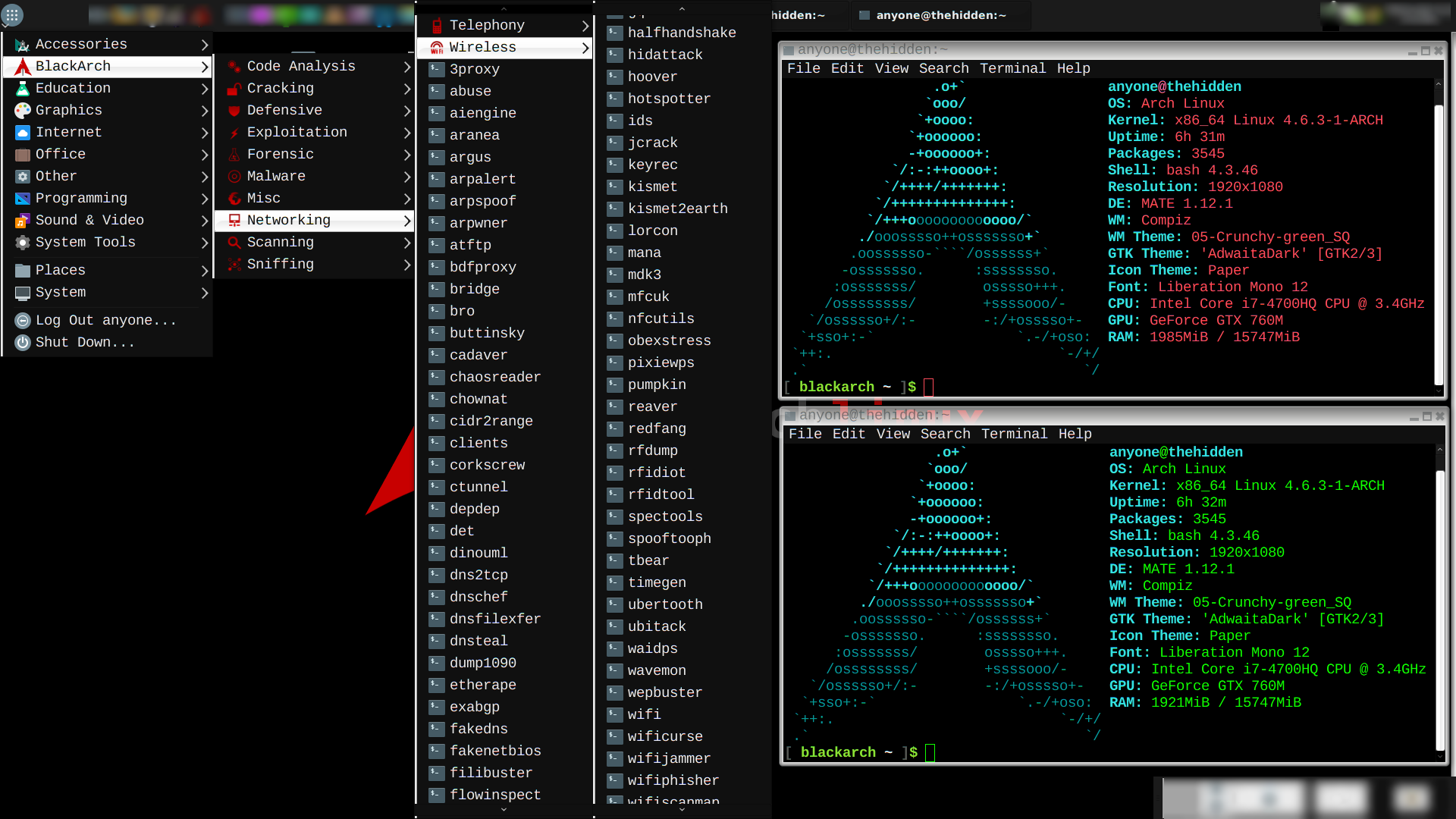
Task: Expand the Other submenu arrow
Action: (204, 177)
